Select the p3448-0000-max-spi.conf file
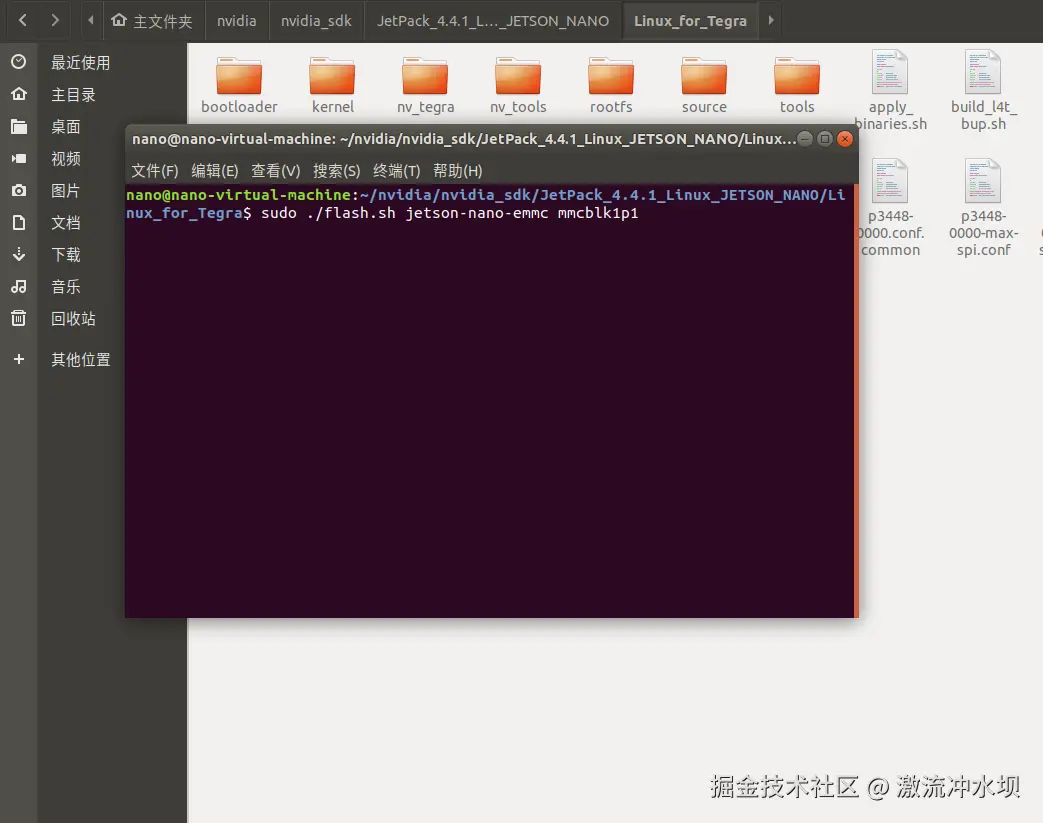1043x823 pixels. coord(983,208)
